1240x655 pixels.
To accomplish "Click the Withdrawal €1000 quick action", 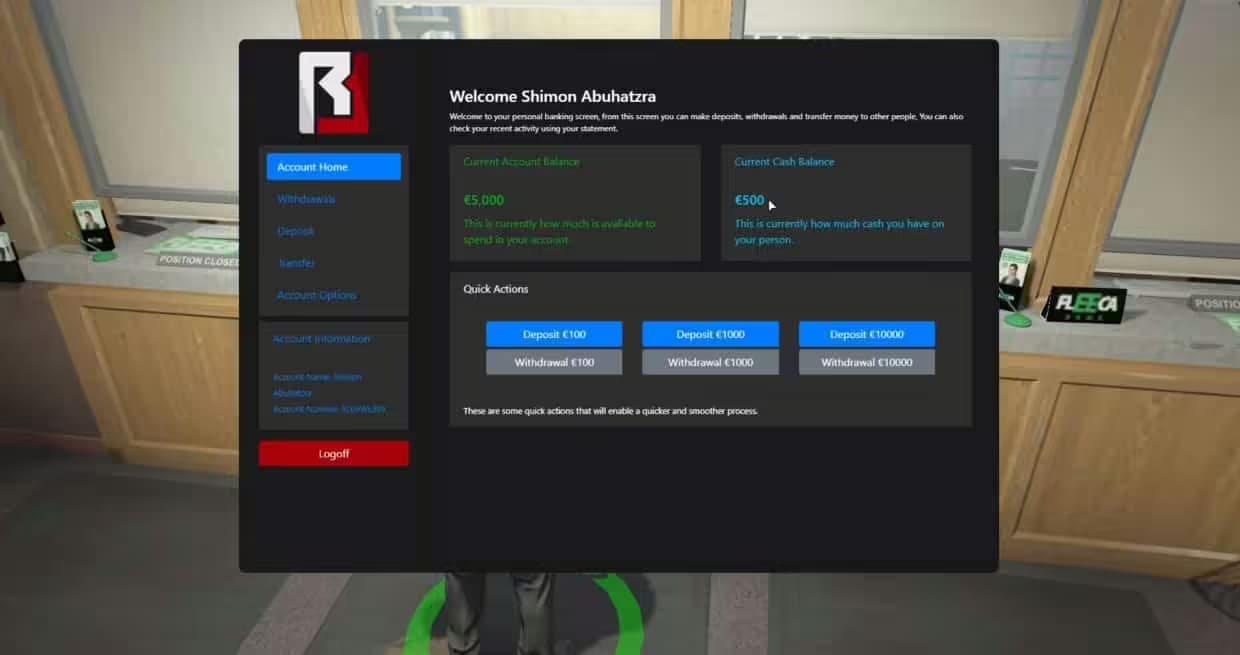I will point(710,361).
